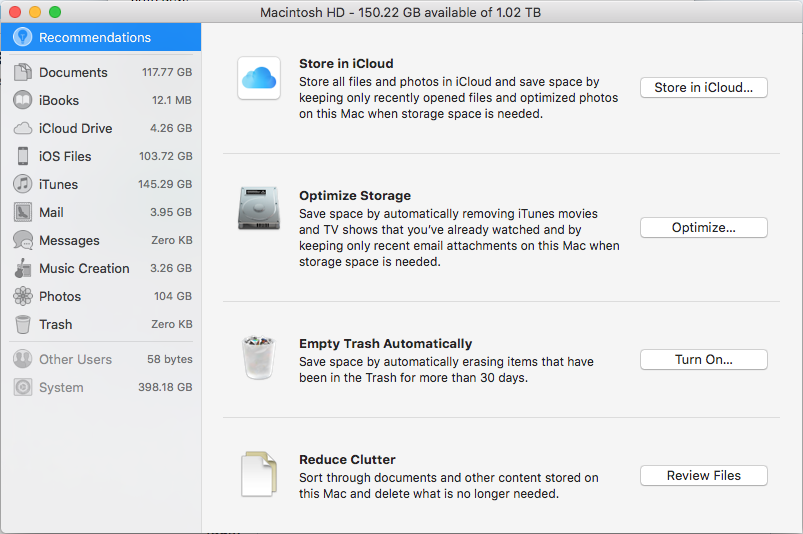The height and width of the screenshot is (534, 803).
Task: Select the Trash label in the sidebar
Action: pos(55,325)
